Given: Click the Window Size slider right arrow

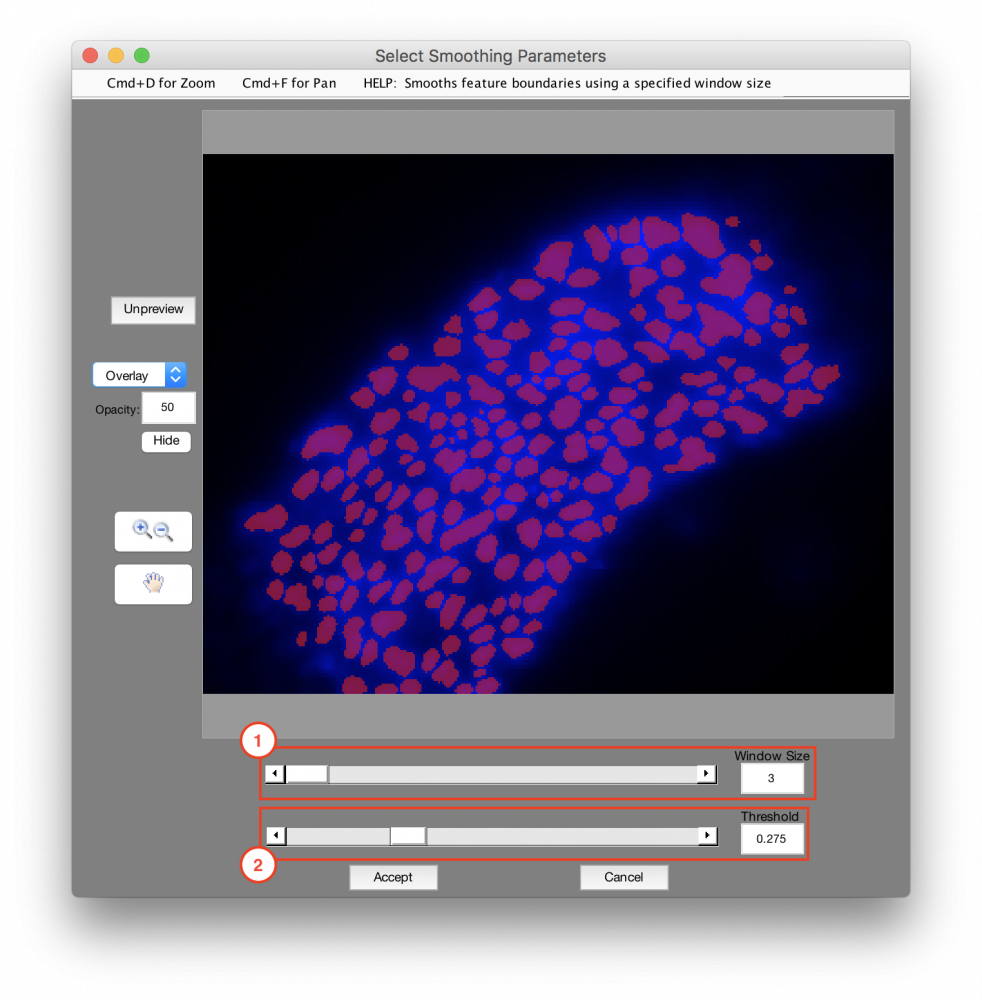Looking at the screenshot, I should [x=707, y=774].
